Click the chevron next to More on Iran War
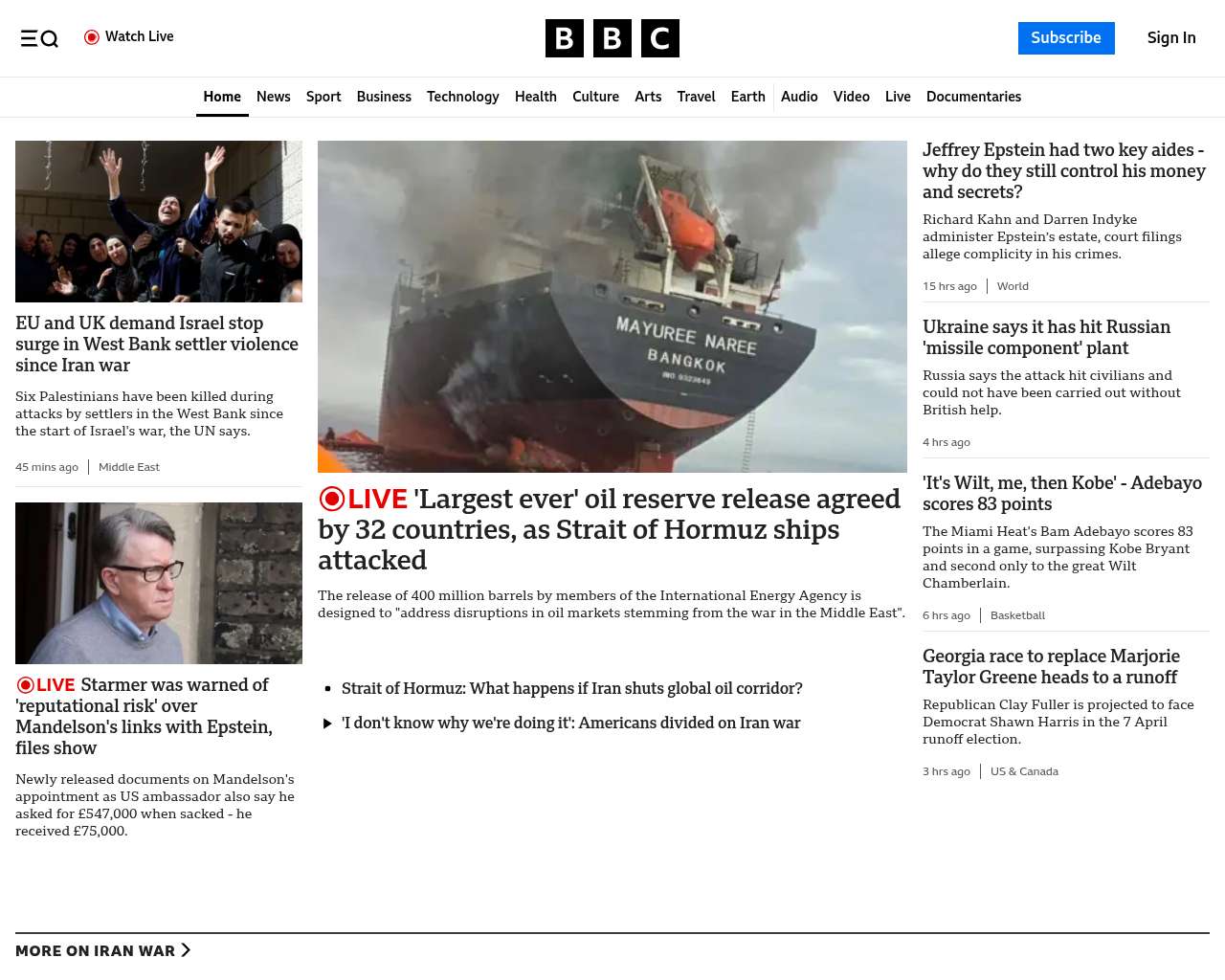Screen dimensions: 1225x980 (x=186, y=950)
